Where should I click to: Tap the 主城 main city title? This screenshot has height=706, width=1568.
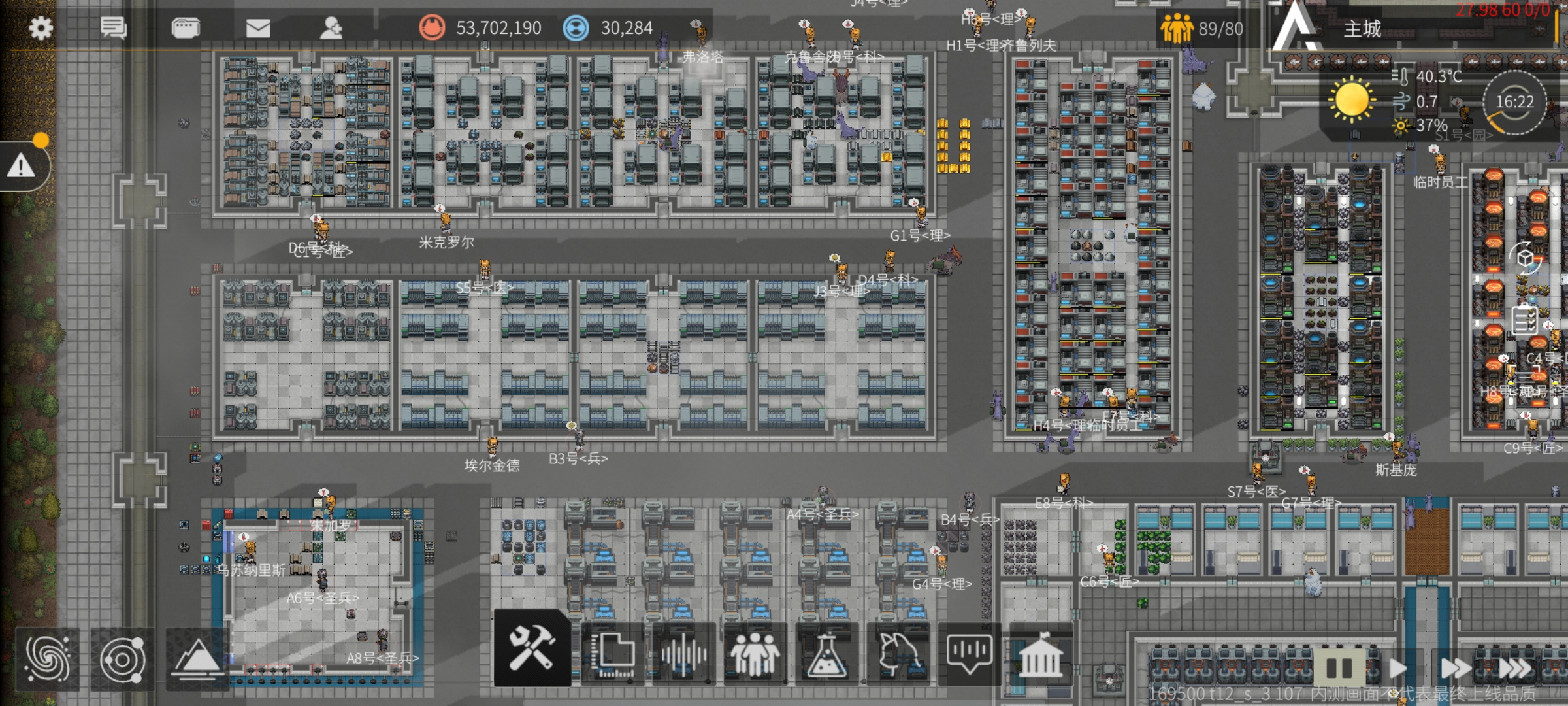[x=1362, y=29]
